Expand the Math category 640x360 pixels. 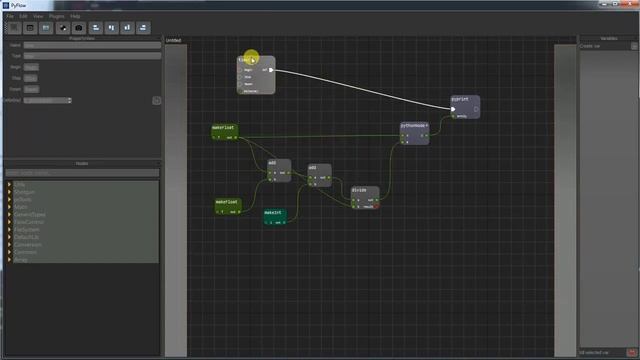[9, 207]
